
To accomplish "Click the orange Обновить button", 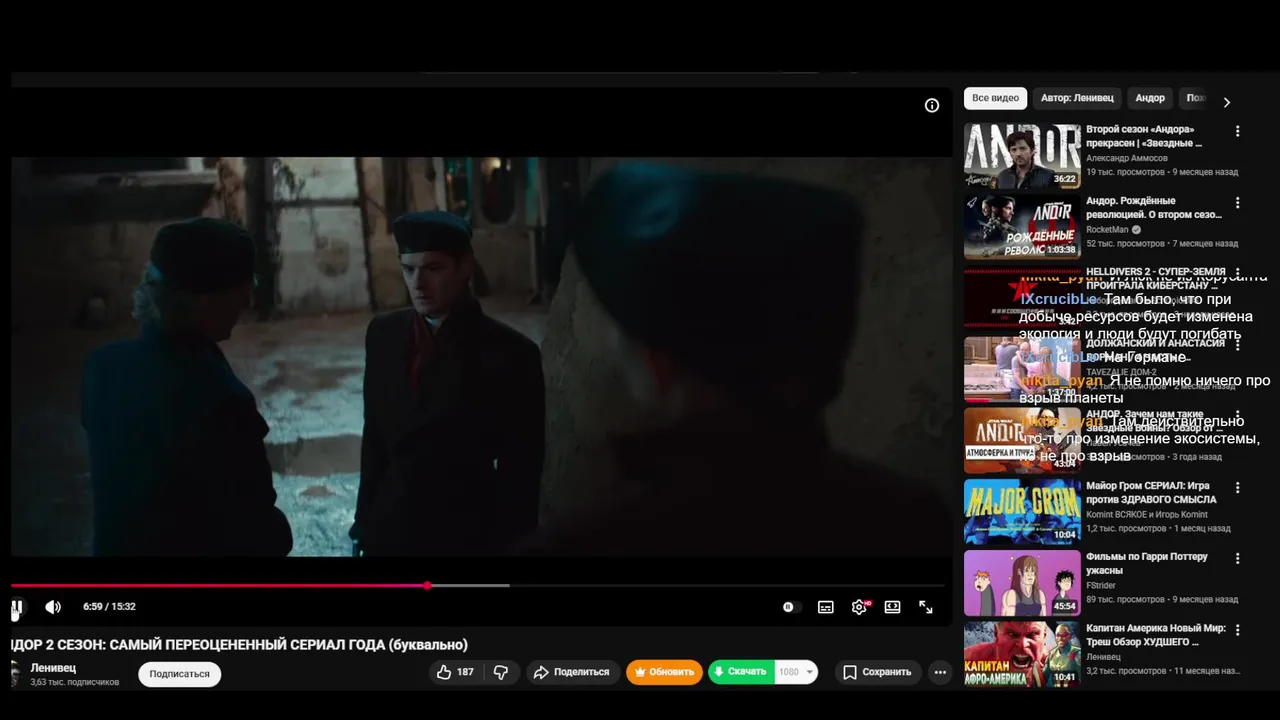I will click(664, 672).
